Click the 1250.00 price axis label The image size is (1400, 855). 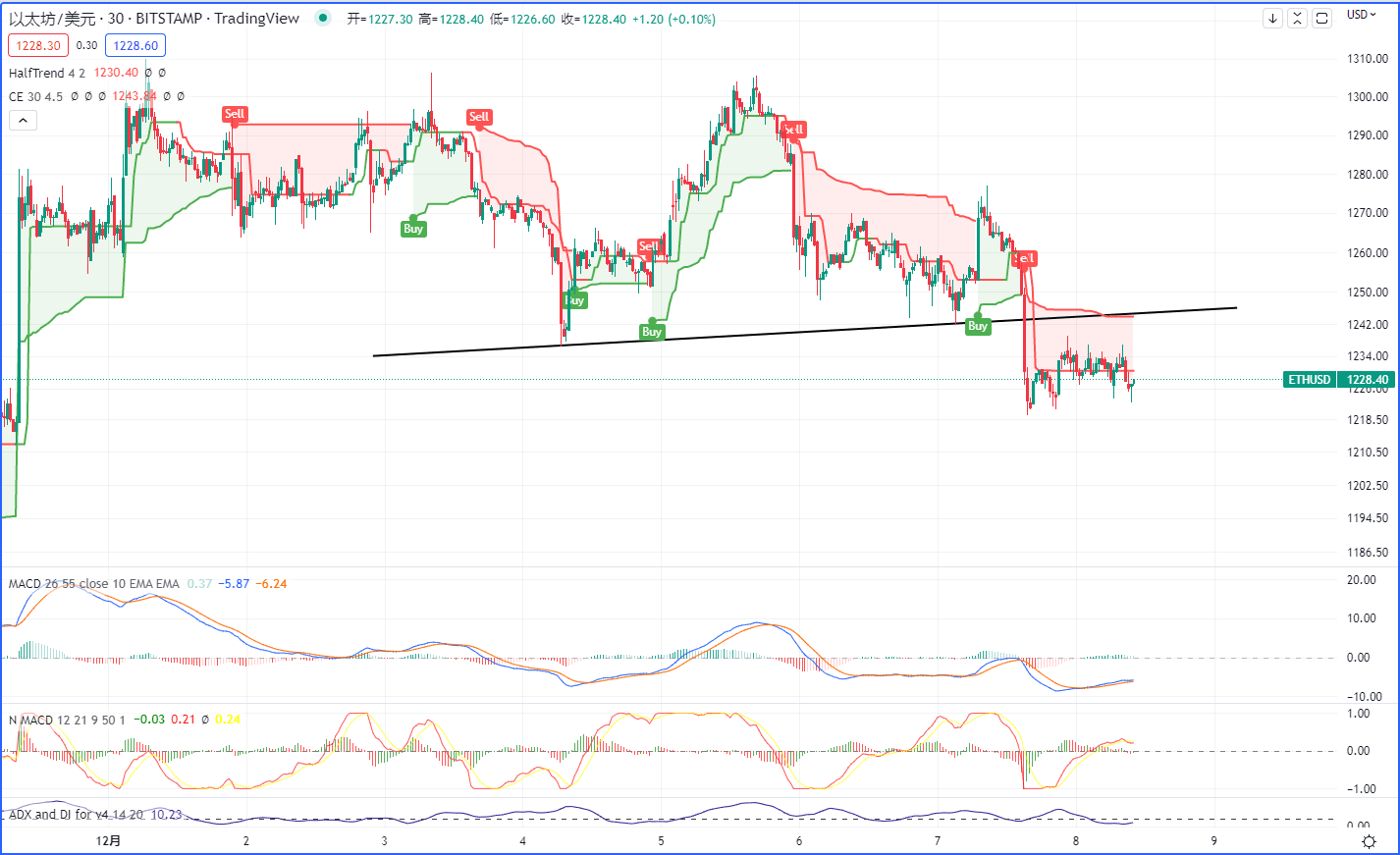click(x=1368, y=292)
